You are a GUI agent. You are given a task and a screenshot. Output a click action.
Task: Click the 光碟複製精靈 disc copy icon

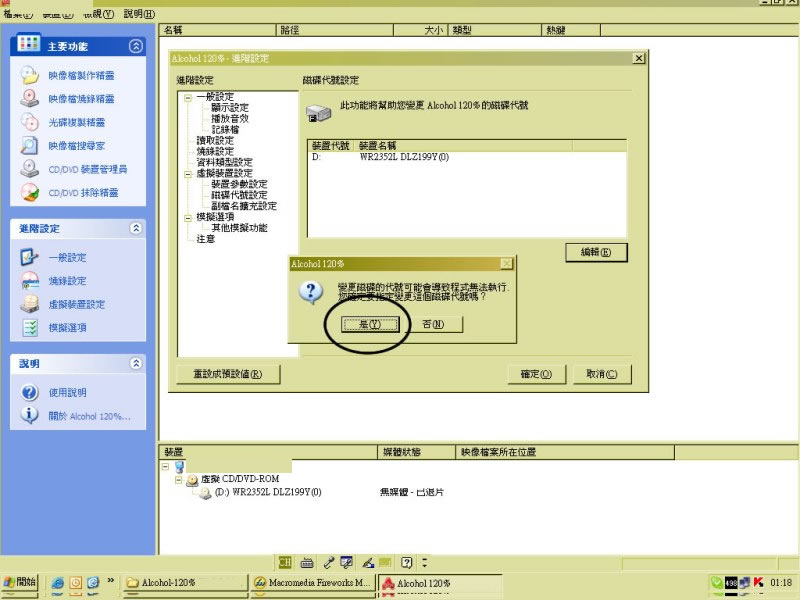point(30,122)
